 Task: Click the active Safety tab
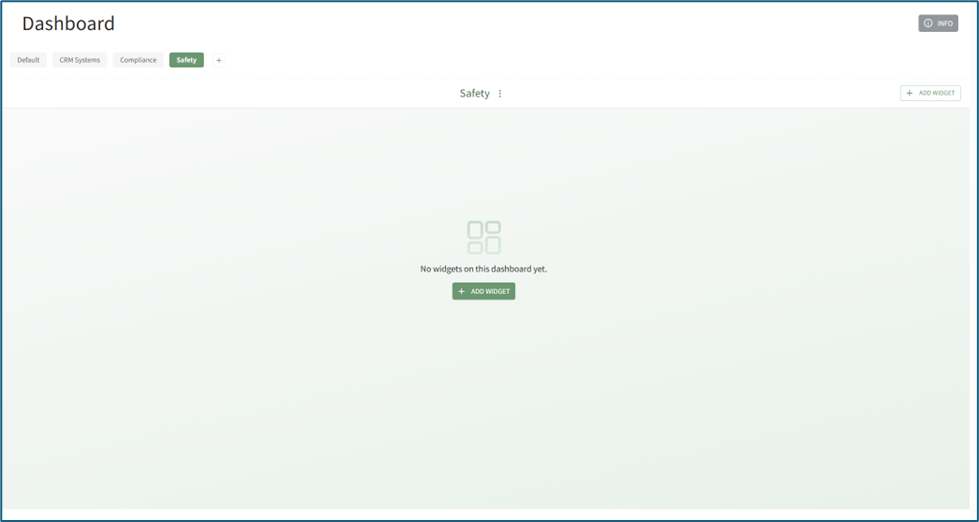[186, 60]
